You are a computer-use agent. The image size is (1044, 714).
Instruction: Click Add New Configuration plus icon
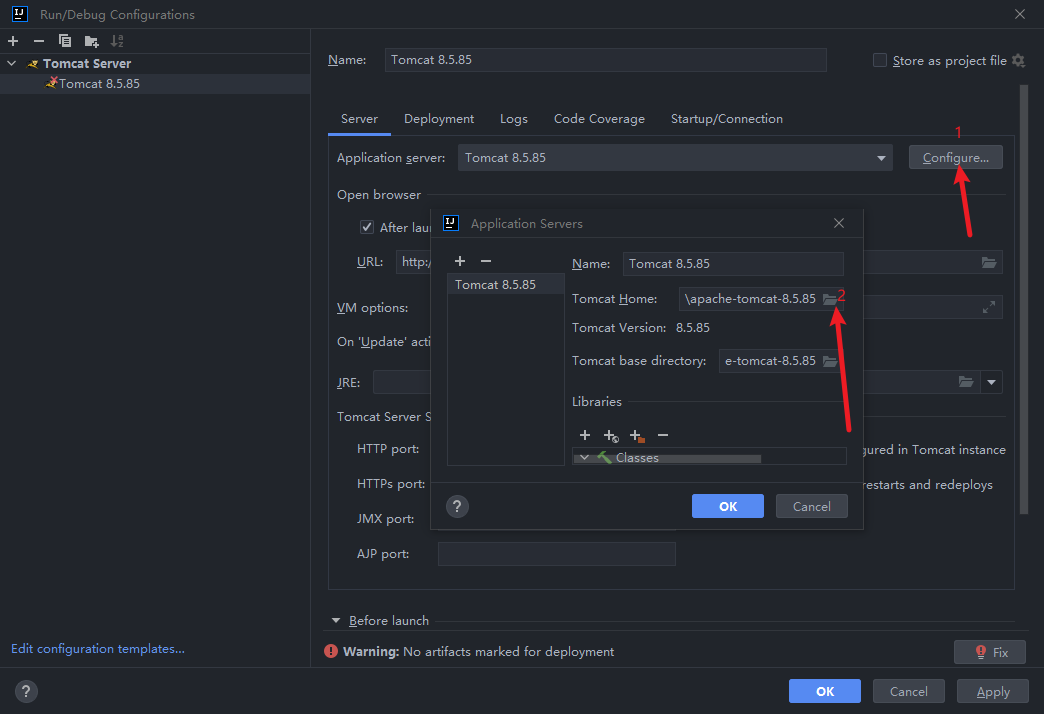13,41
